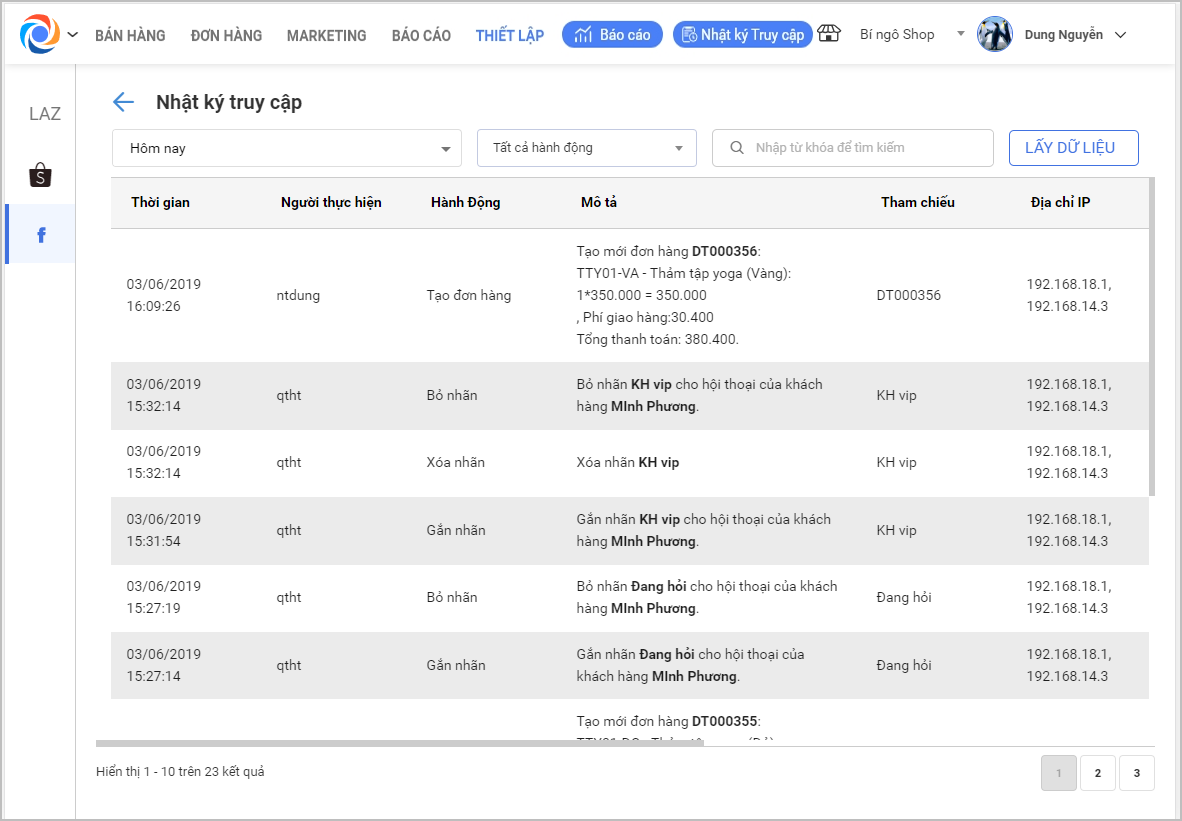Image resolution: width=1182 pixels, height=821 pixels.
Task: Open the Lazada (LAZ) channel in sidebar
Action: [x=44, y=114]
